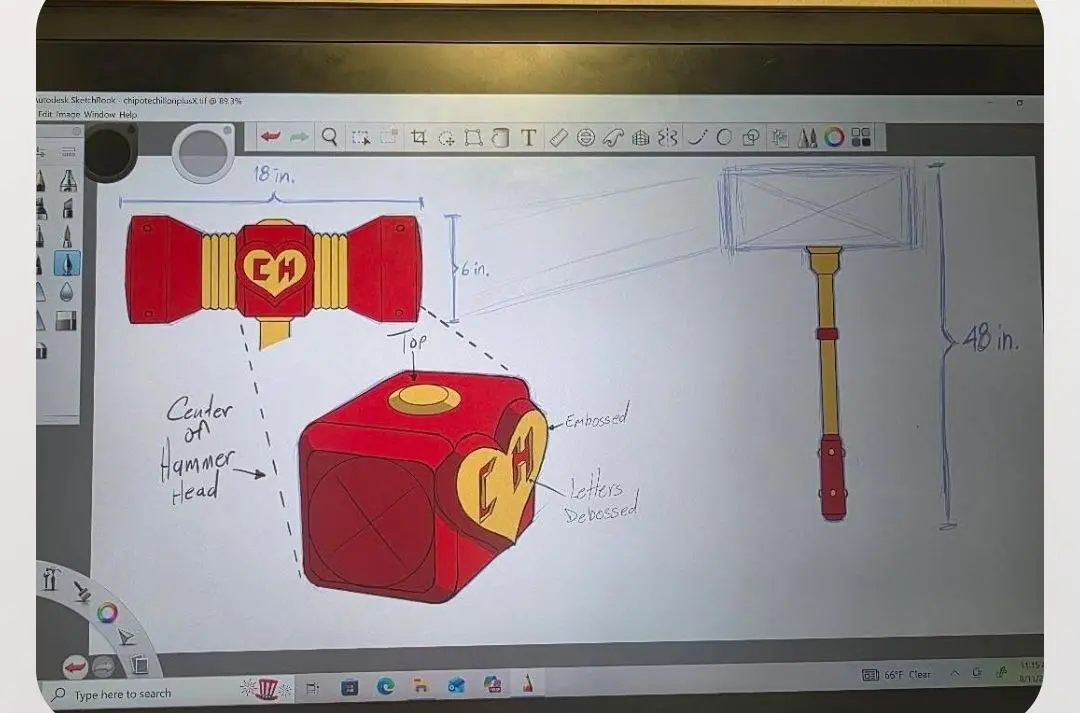Select the Zoom magnifier tool
Screen dimensions: 1080x713
coord(329,137)
